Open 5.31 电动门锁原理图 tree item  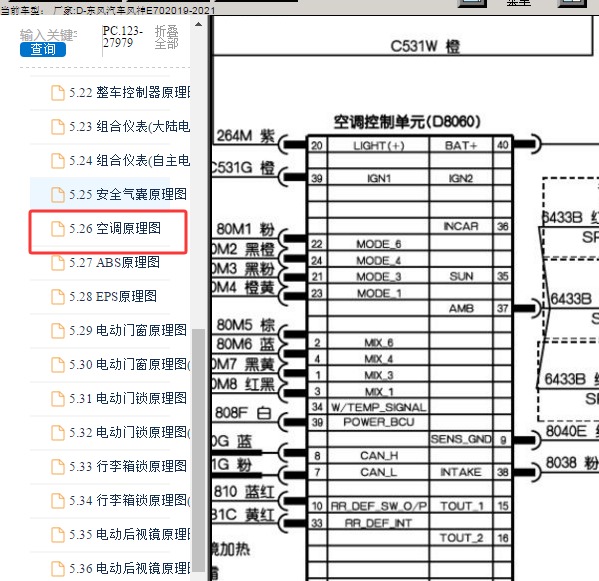pyautogui.click(x=128, y=398)
